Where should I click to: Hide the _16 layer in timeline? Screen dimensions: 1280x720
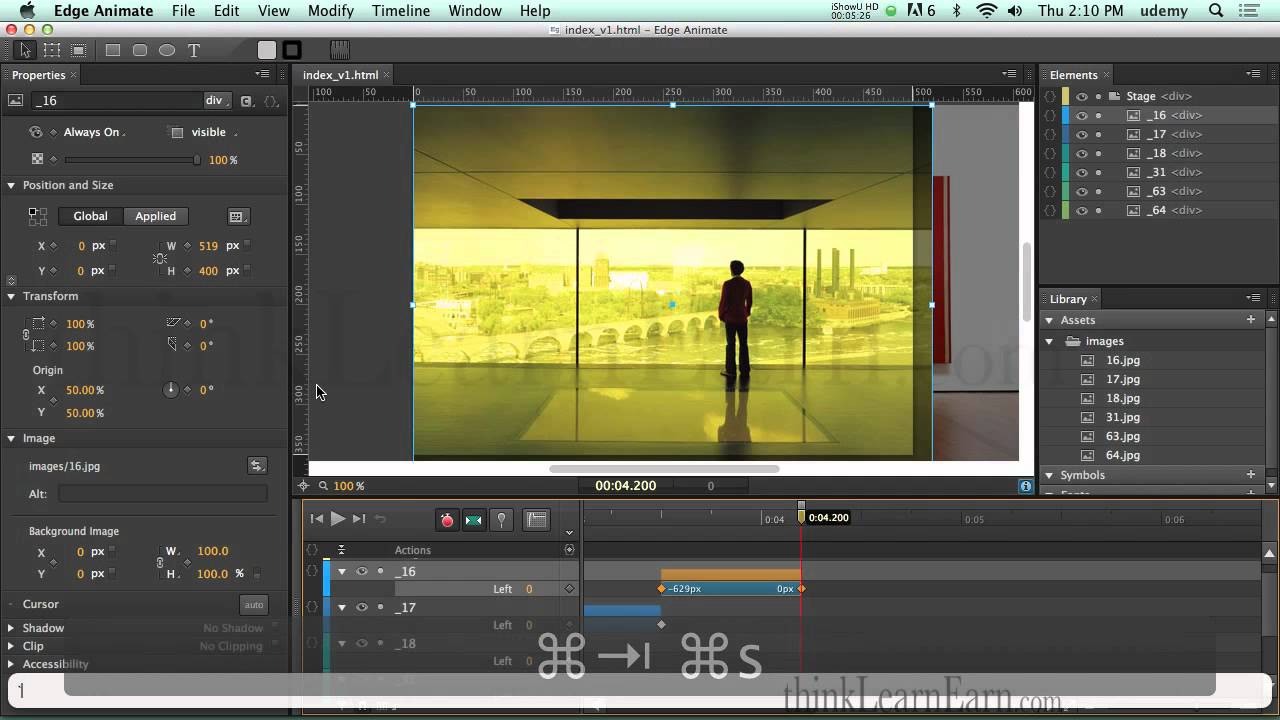(x=362, y=571)
